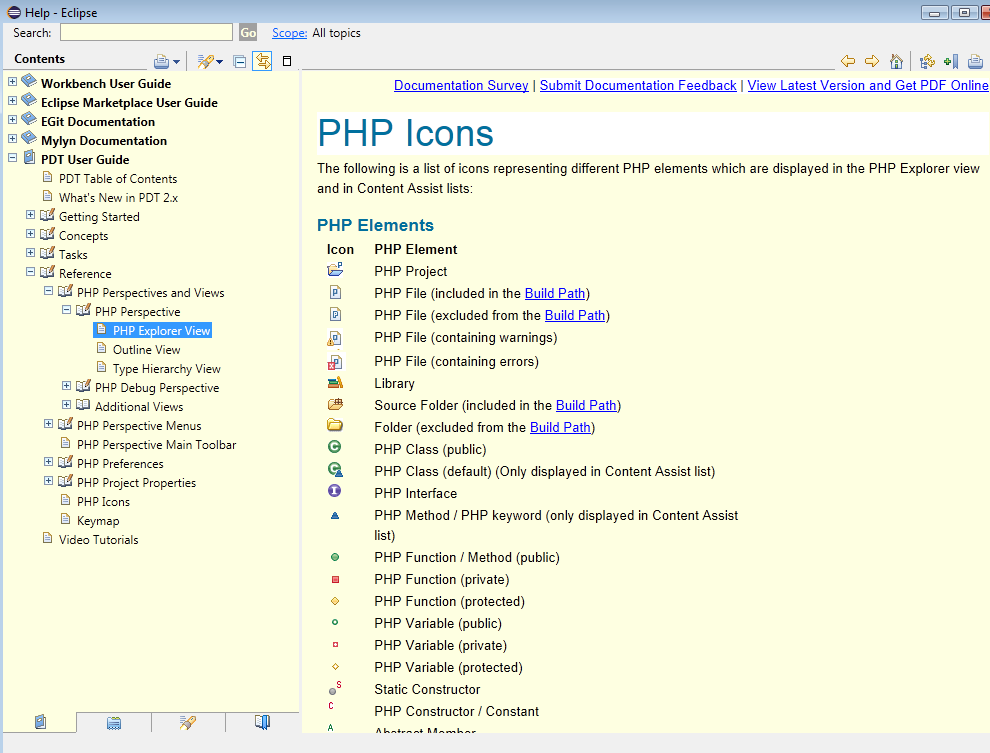This screenshot has width=990, height=753.
Task: Bookmark this document with the plus icon
Action: [951, 61]
